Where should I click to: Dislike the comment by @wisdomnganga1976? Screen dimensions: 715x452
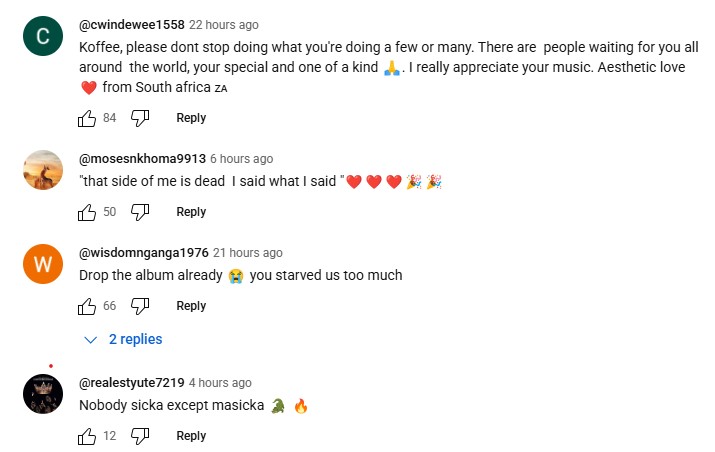pyautogui.click(x=140, y=306)
